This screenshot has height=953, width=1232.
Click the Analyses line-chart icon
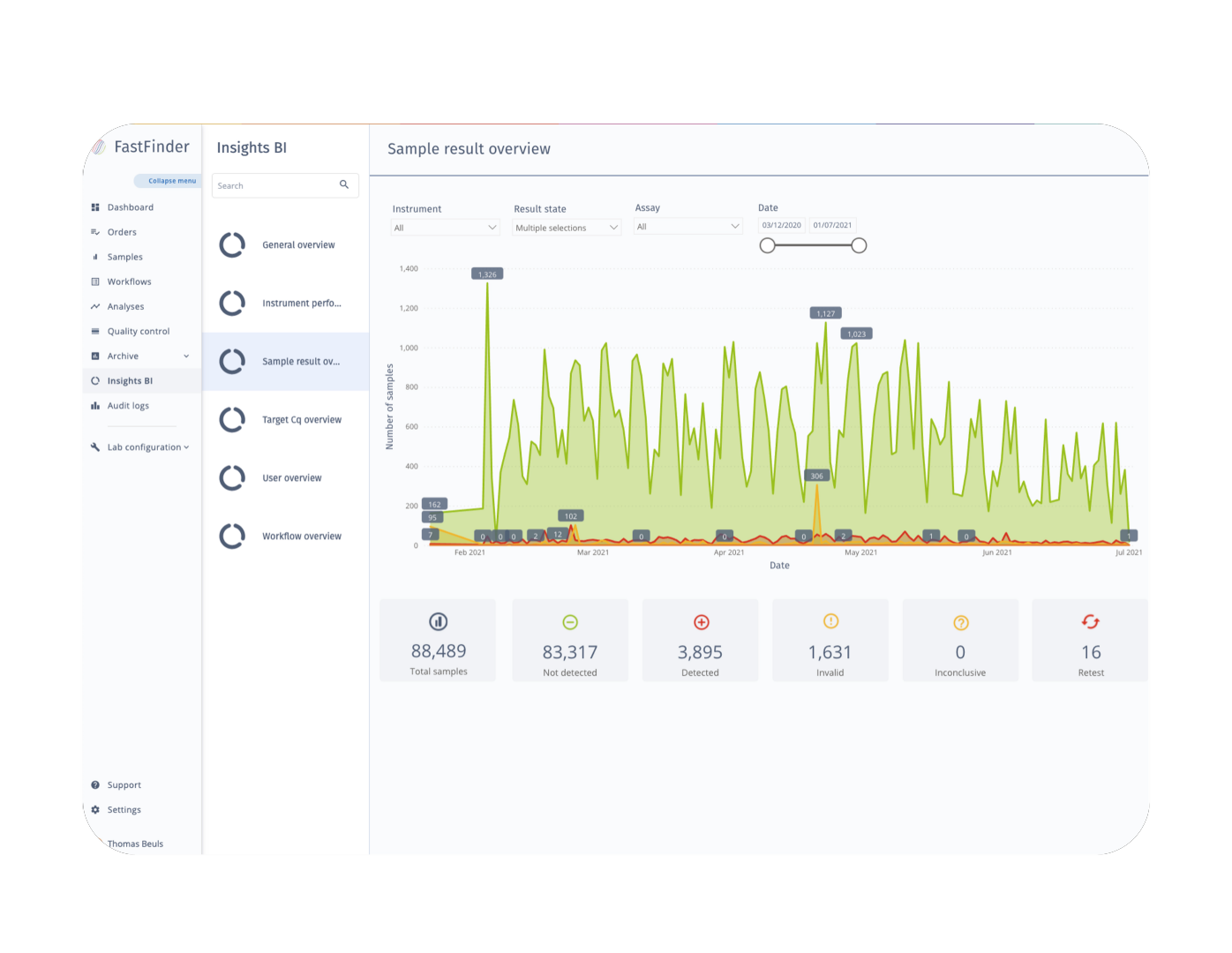coord(95,306)
